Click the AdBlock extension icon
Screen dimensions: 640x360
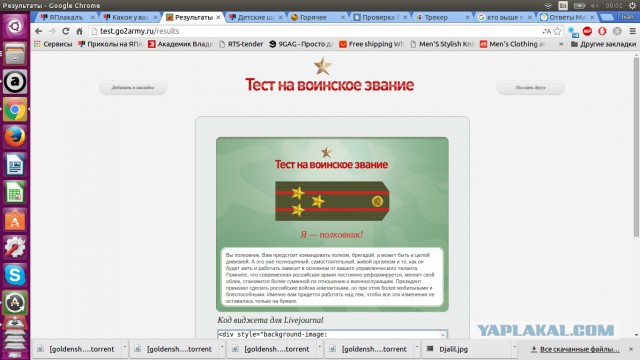pos(587,31)
